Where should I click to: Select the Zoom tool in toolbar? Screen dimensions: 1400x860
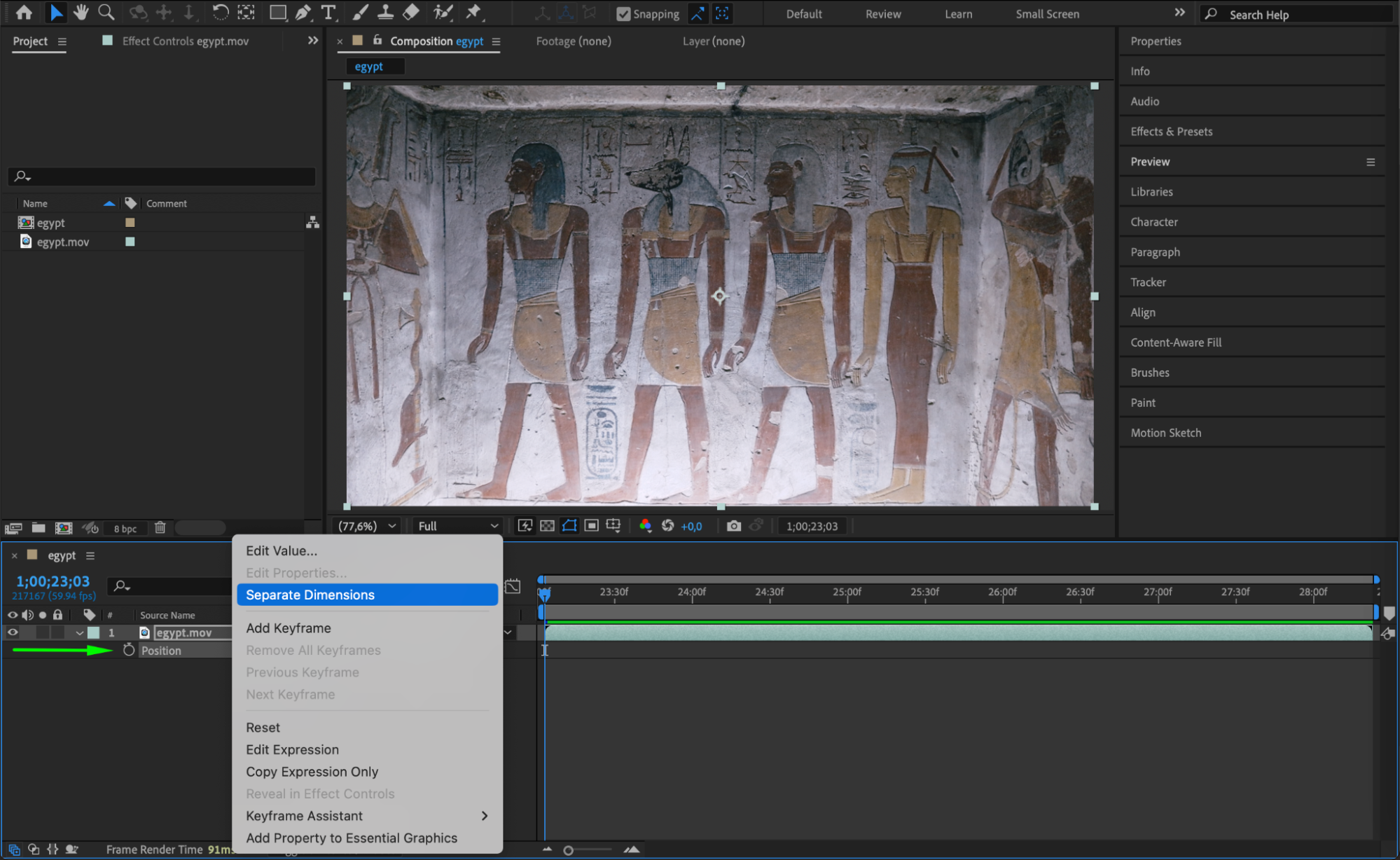pos(106,12)
